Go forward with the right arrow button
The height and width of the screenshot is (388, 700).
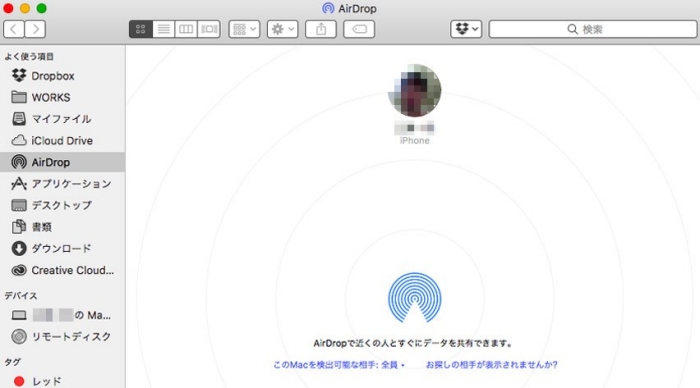click(35, 29)
